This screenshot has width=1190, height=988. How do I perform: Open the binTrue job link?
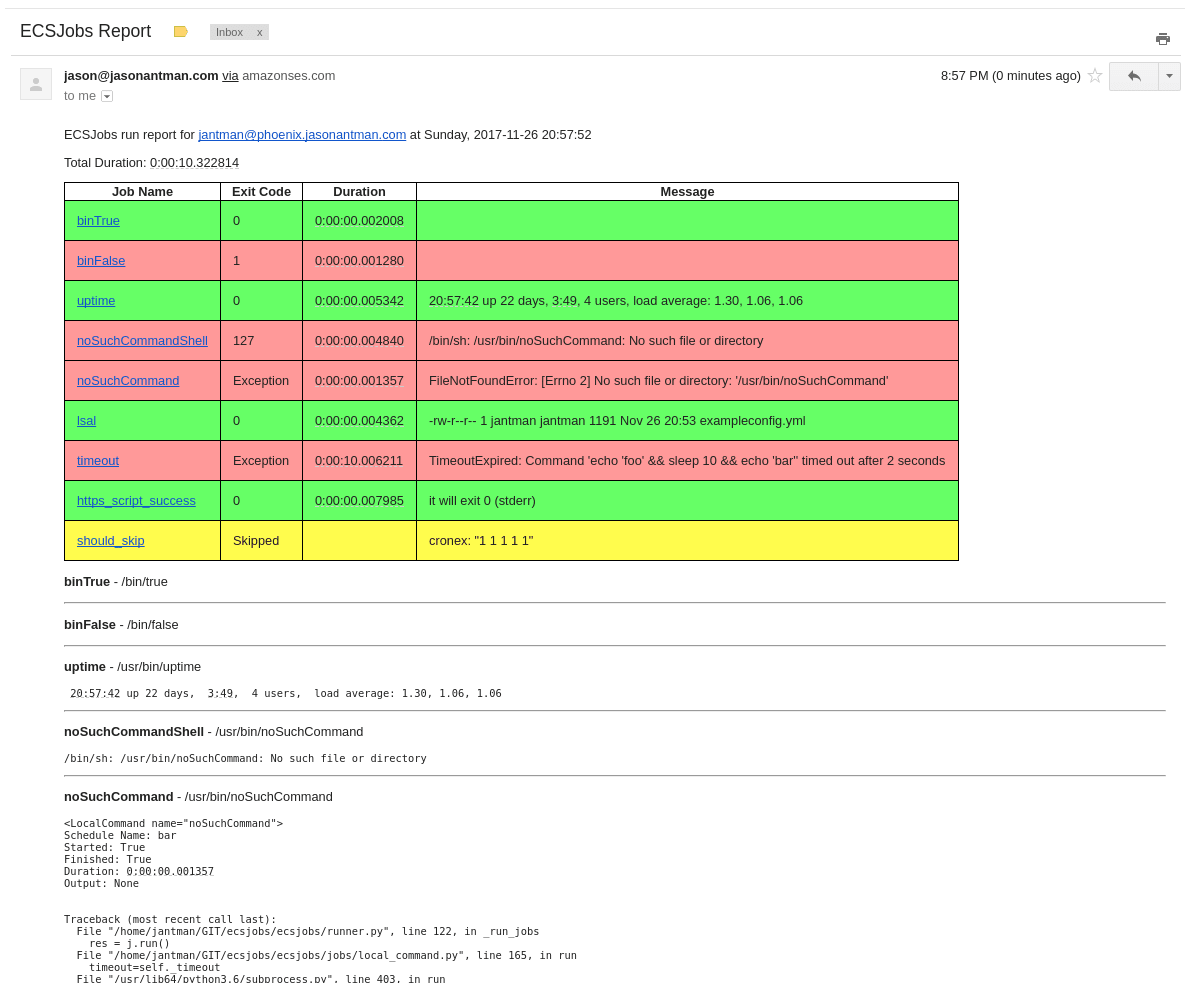tap(97, 220)
